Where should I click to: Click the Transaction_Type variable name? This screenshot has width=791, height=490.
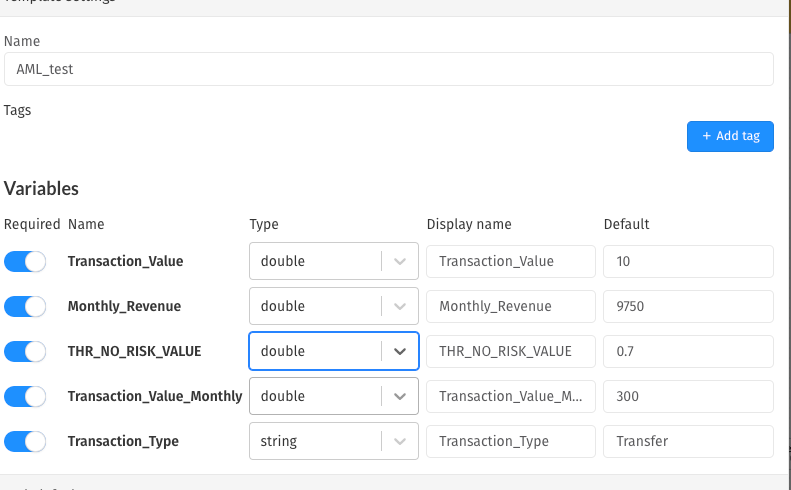click(123, 442)
